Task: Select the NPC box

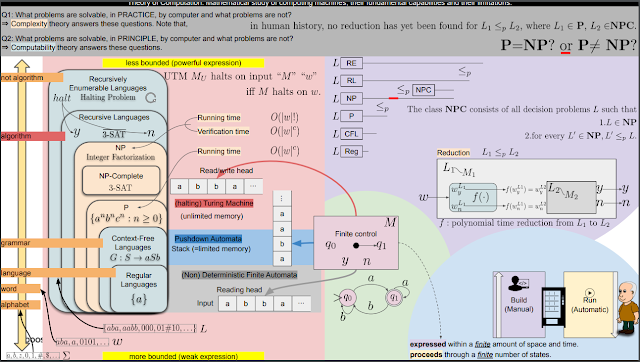Action: [423, 90]
